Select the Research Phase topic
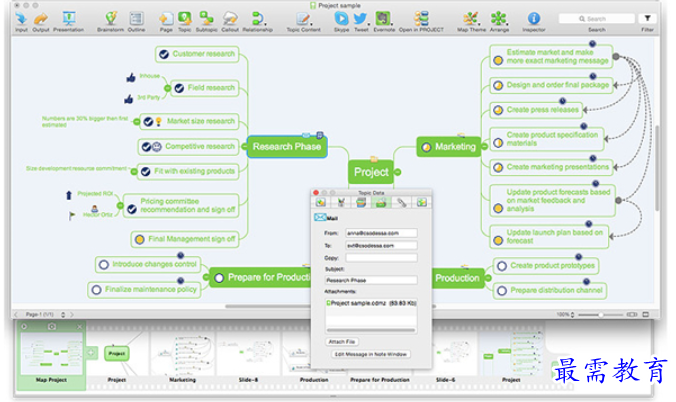 287,147
